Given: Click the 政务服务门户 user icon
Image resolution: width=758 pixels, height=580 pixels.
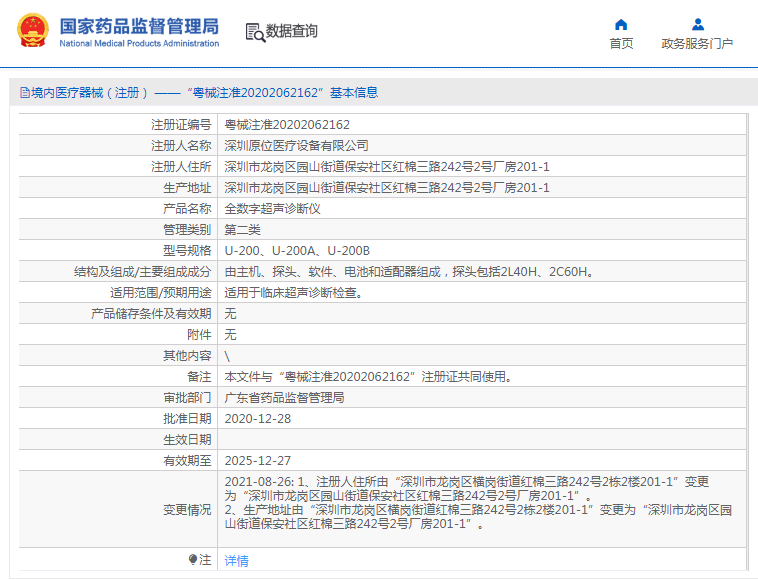Looking at the screenshot, I should [x=698, y=24].
